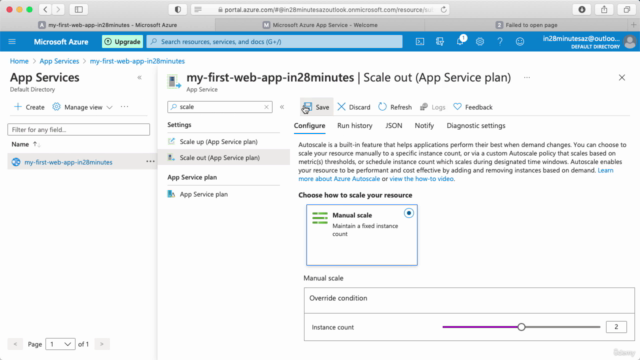Screen dimensions: 640x360
Task: Switch to the Configure tab
Action: tap(309, 126)
